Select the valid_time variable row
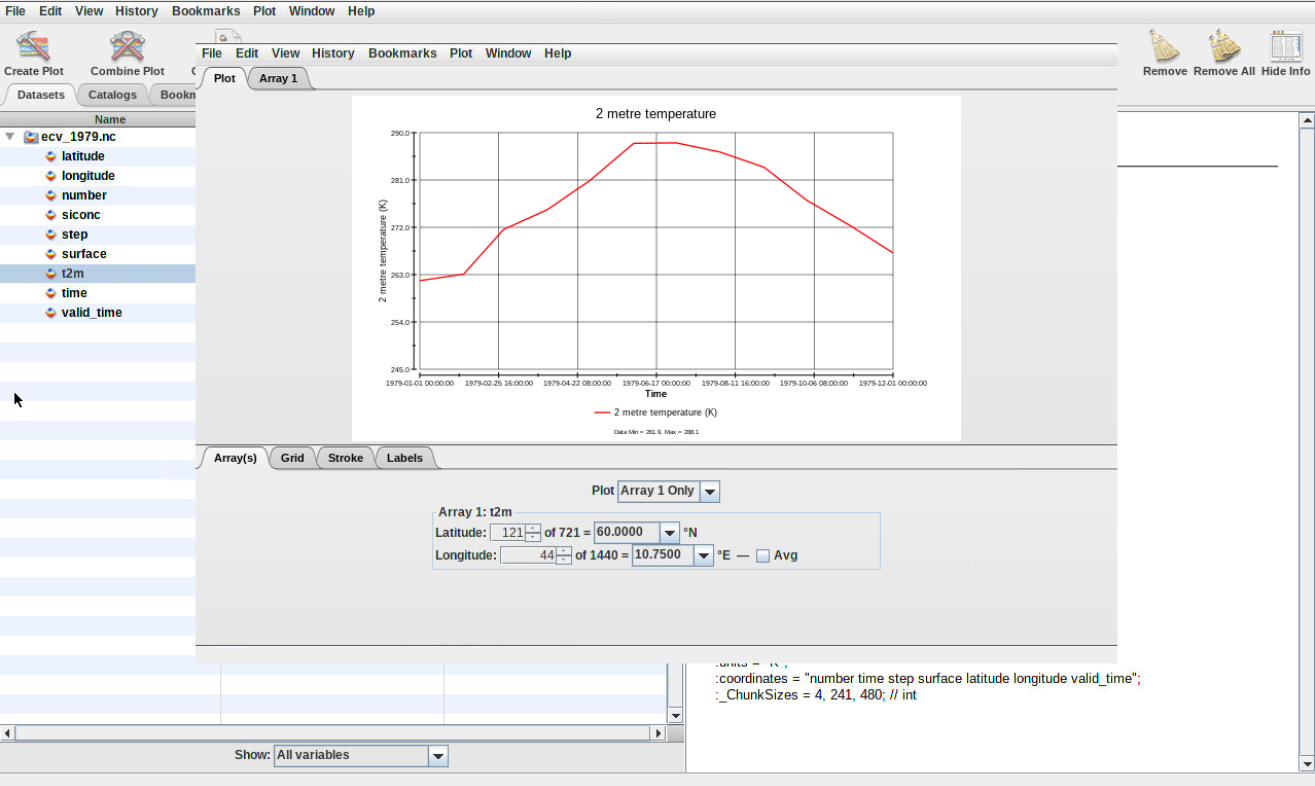This screenshot has width=1315, height=786. [98, 312]
